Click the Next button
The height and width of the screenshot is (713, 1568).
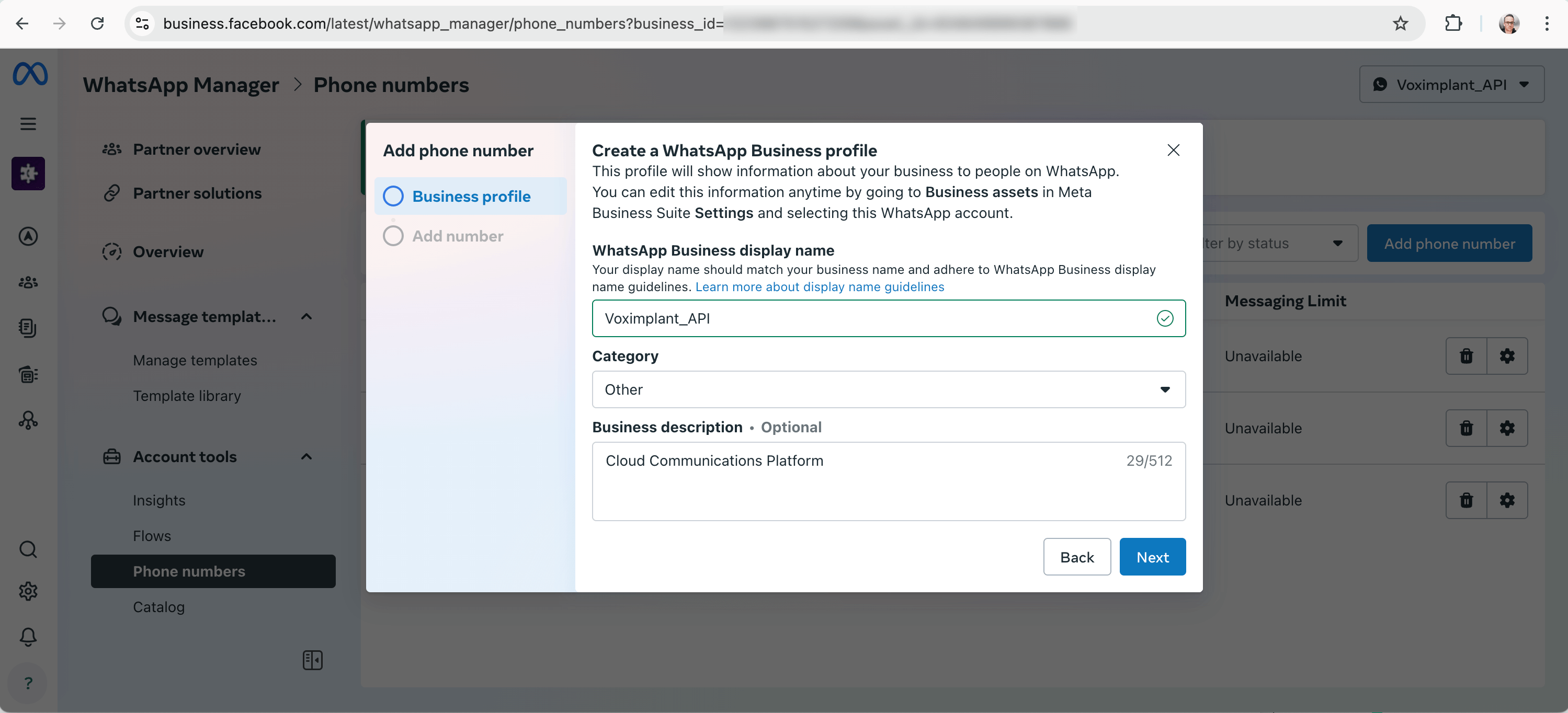[x=1152, y=557]
